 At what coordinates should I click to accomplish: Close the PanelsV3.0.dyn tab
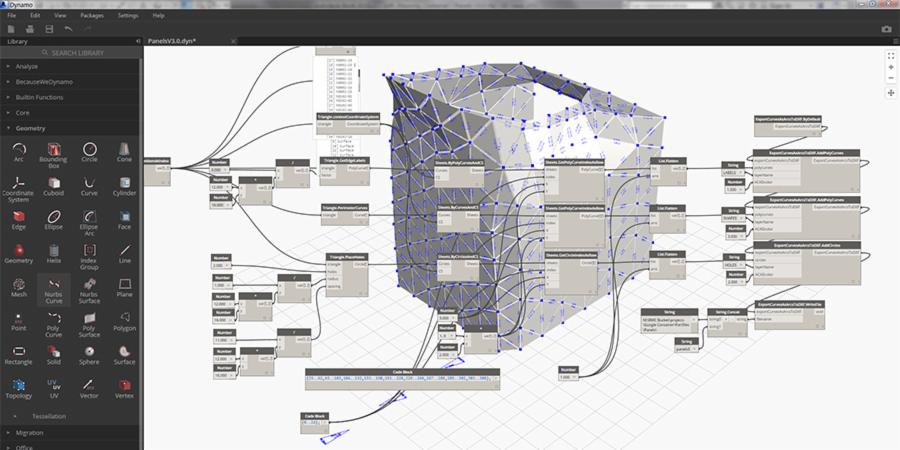[x=233, y=41]
